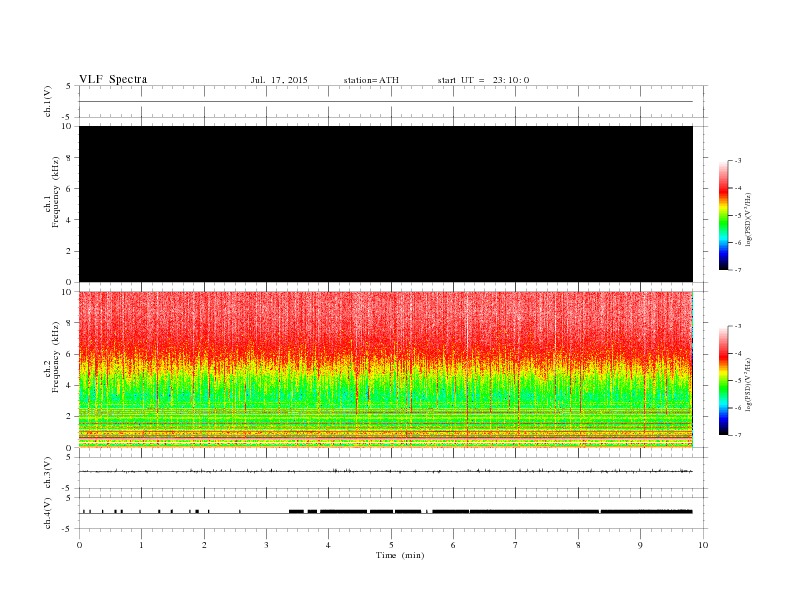The height and width of the screenshot is (612, 792).
Task: Click the ch.1 'Frequency (kHz)' axis label
Action: coord(56,192)
